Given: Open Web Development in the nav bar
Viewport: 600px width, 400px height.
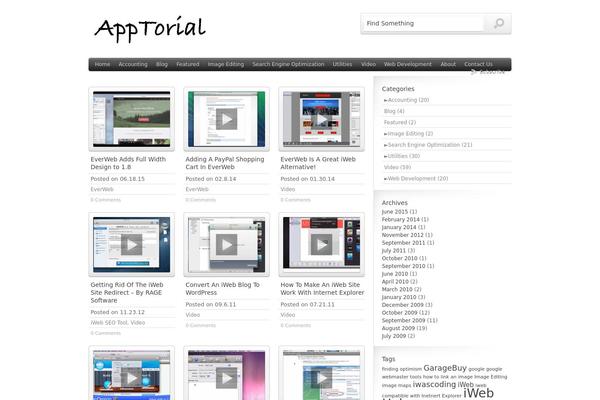Looking at the screenshot, I should tap(408, 64).
